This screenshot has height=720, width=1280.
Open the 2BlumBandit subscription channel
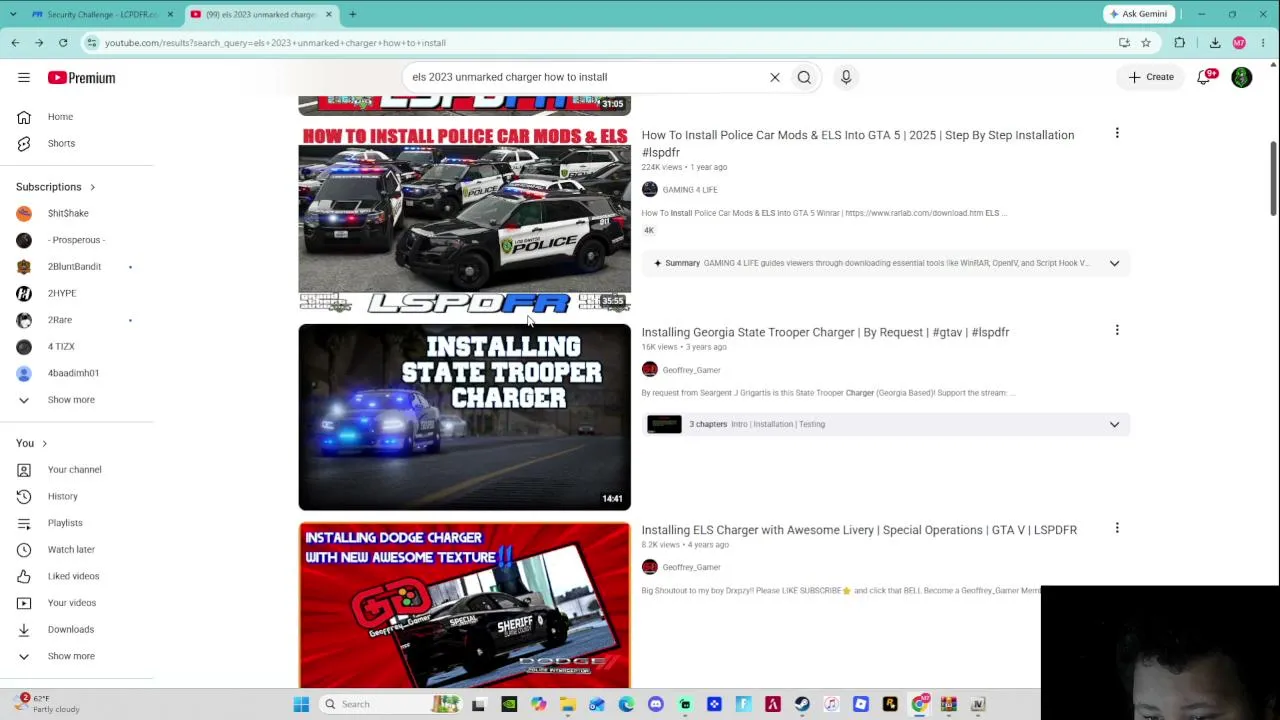(x=74, y=267)
